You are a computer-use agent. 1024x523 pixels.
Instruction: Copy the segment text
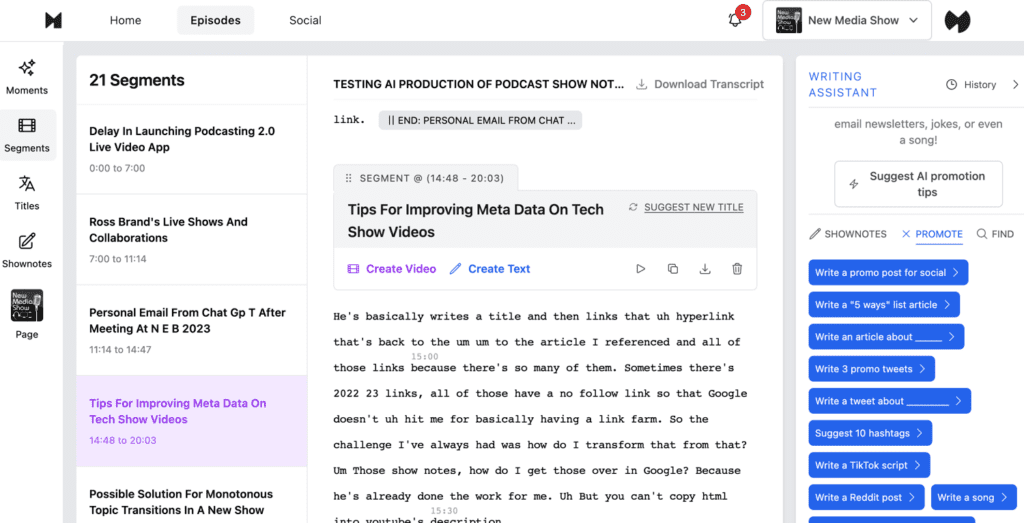[x=673, y=268]
